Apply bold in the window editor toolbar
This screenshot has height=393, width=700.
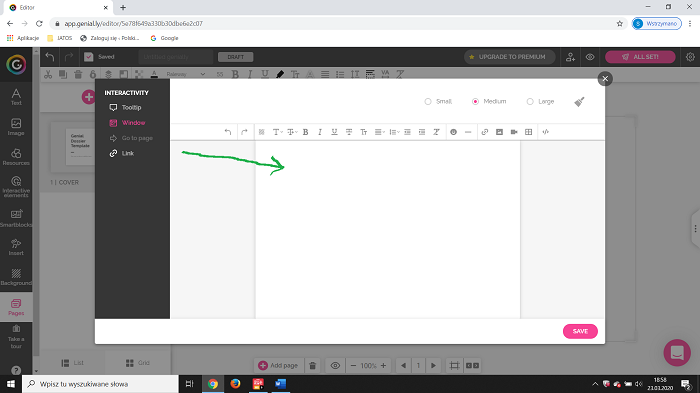305,132
